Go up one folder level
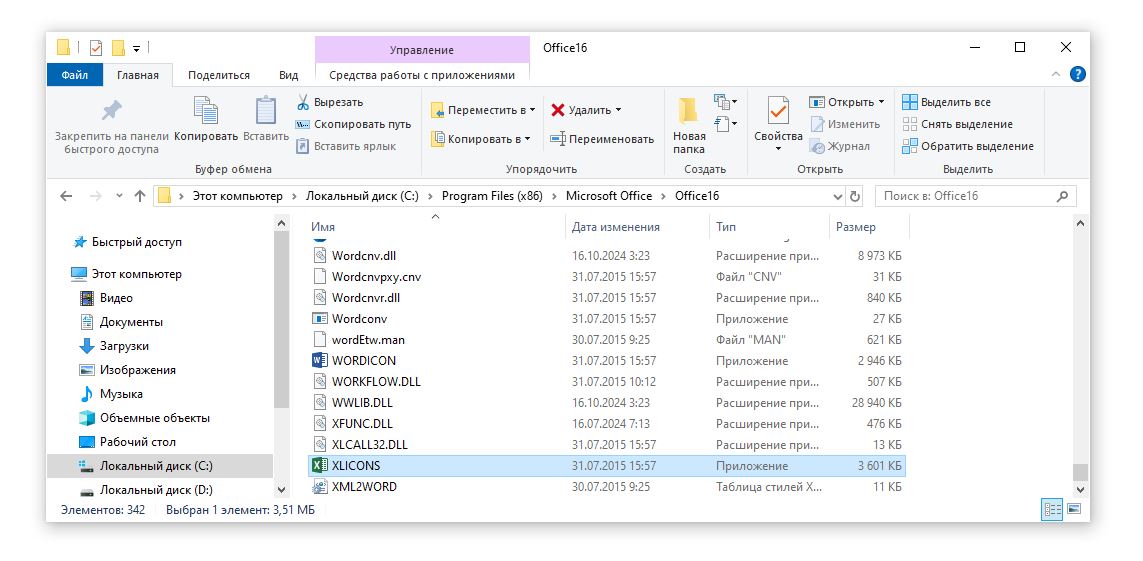This screenshot has height=561, width=1143. pyautogui.click(x=140, y=196)
